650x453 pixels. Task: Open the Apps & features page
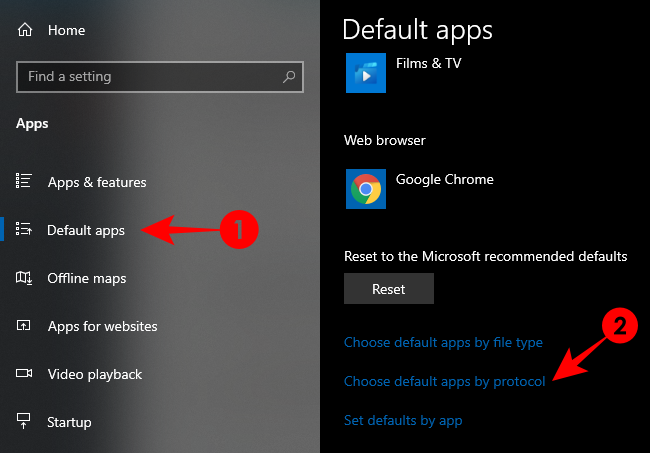[97, 182]
